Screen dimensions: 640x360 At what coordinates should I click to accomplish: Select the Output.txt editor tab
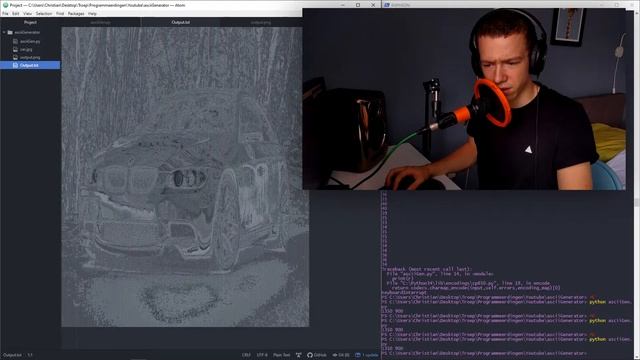tap(180, 22)
